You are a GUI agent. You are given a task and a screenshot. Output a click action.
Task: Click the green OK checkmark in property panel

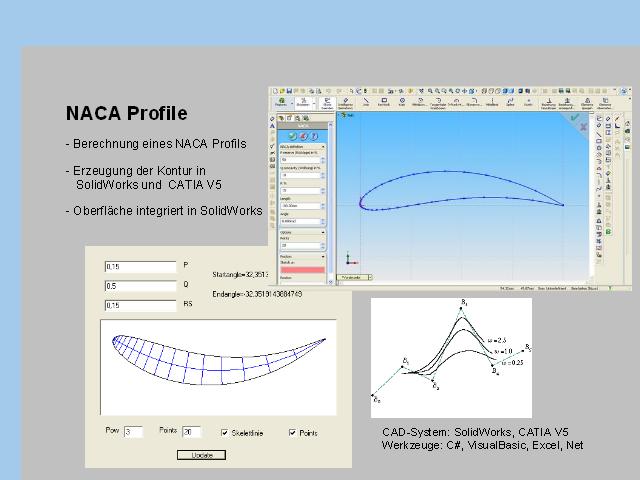[x=292, y=136]
